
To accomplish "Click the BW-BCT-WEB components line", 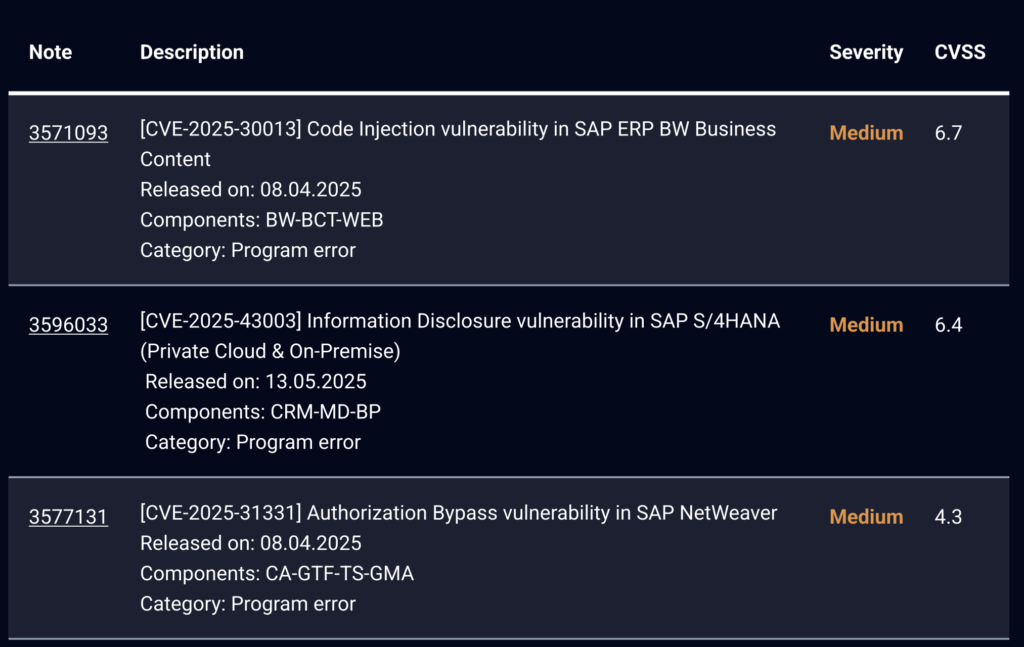I will pos(261,220).
